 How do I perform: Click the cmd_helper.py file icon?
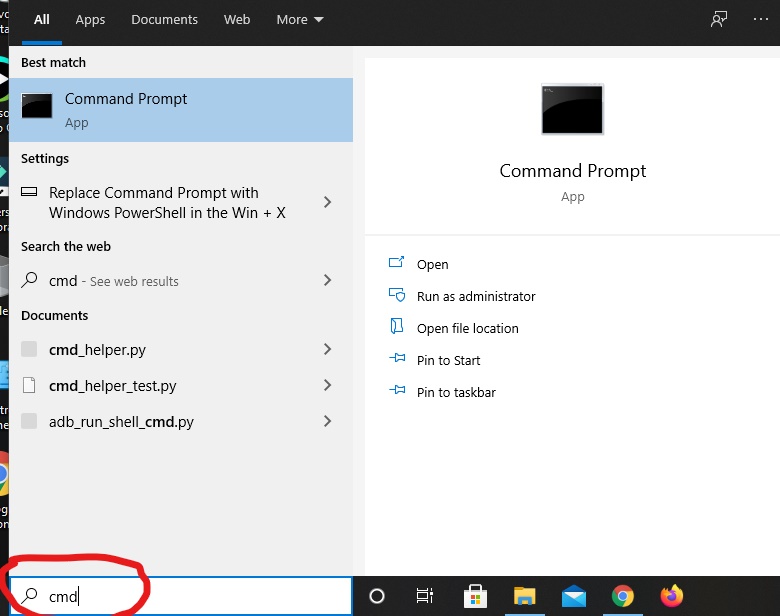point(29,349)
